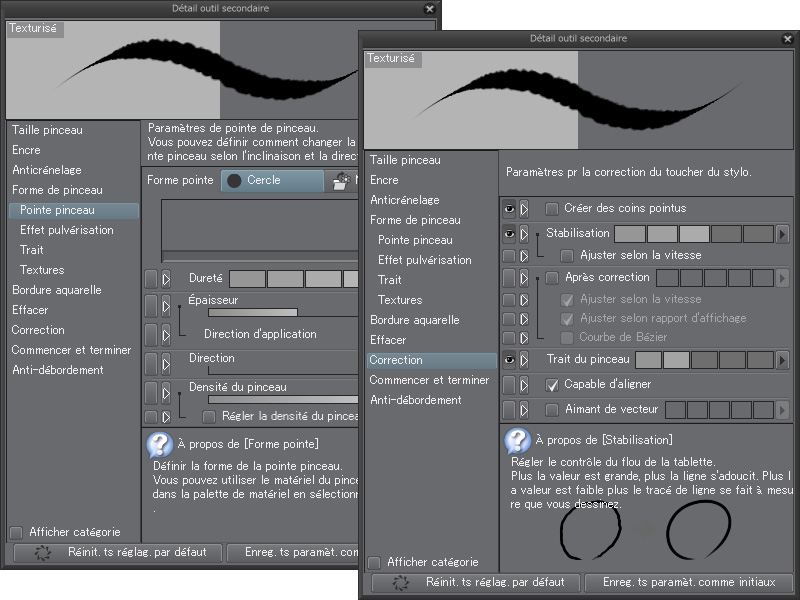Enable Régler la densité du pinceau checkbox
This screenshot has height=600, width=800.
tap(209, 417)
